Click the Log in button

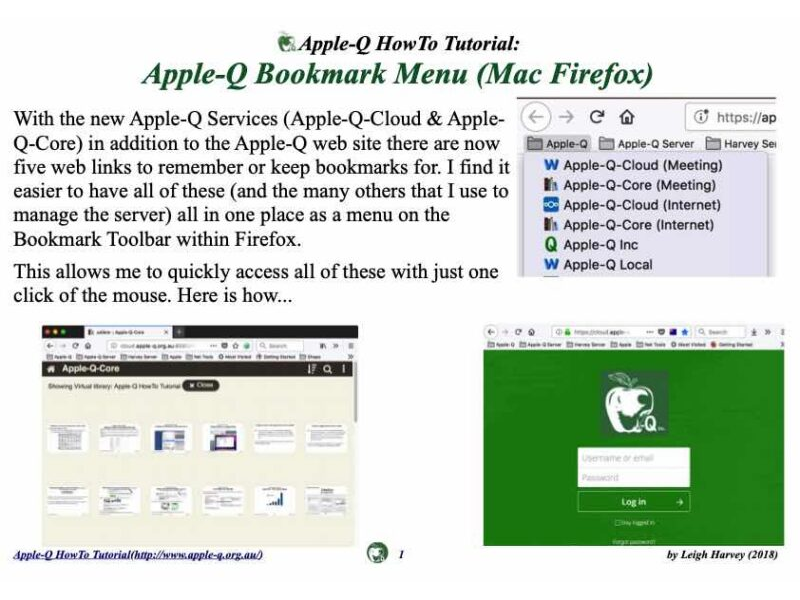(634, 502)
